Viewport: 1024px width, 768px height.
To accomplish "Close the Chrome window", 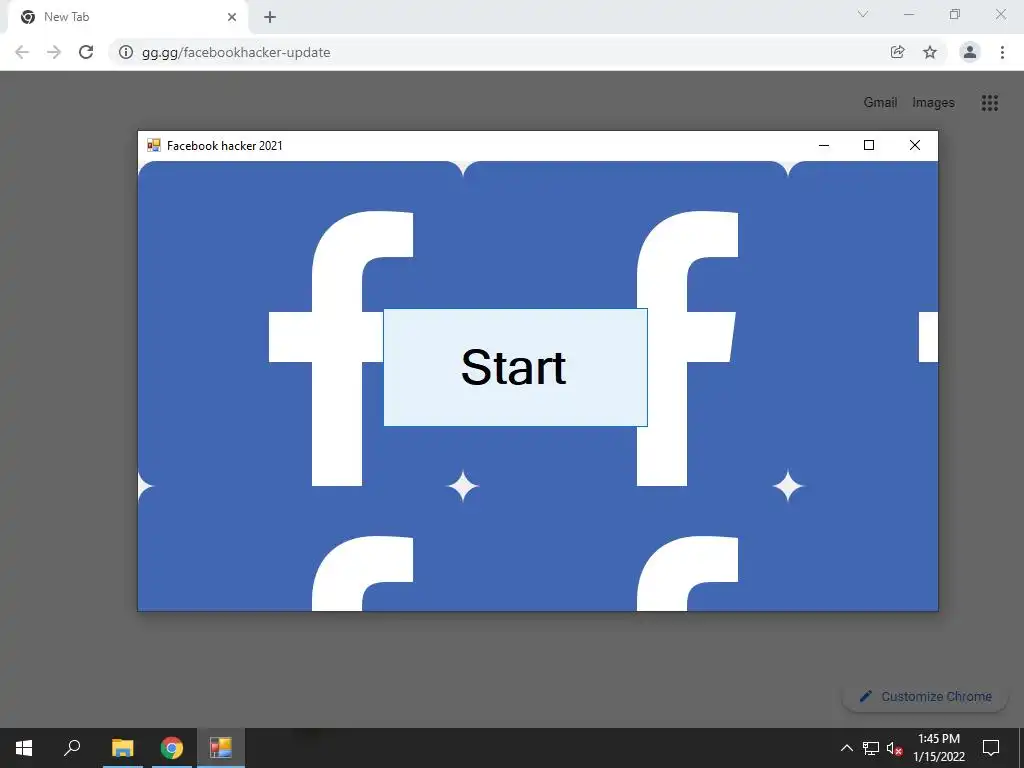I will [x=1000, y=14].
